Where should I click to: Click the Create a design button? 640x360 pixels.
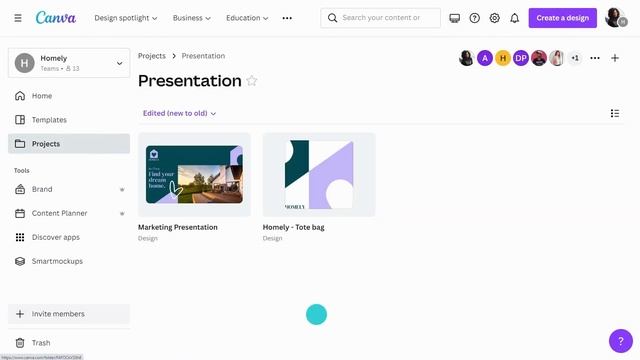coord(562,18)
